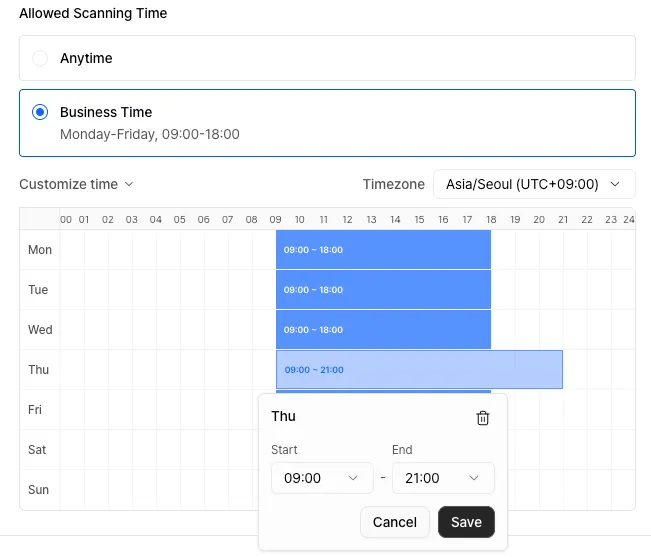Click the chevron beside Customize time

pos(128,184)
